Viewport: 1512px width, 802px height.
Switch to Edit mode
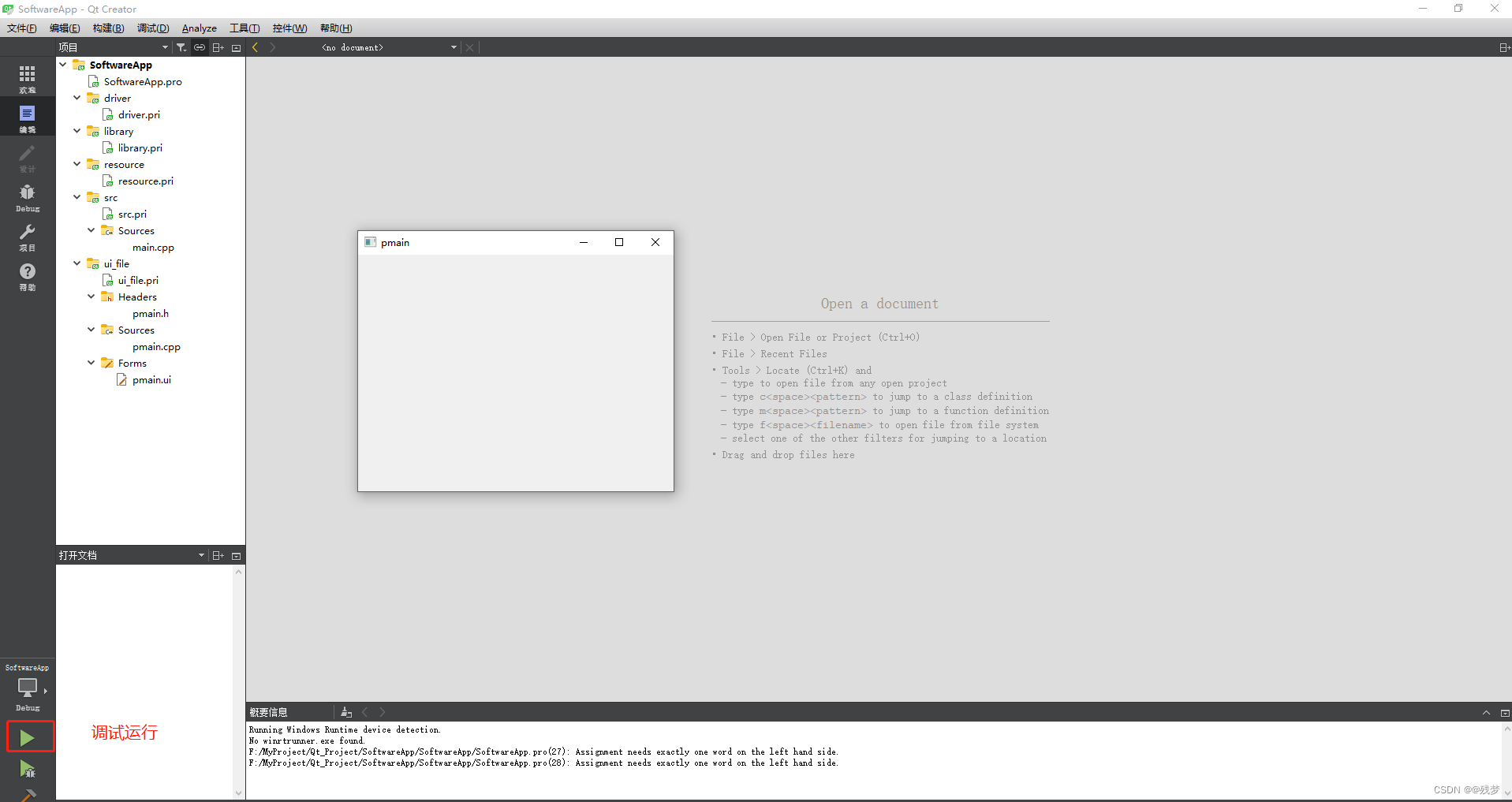coord(28,118)
